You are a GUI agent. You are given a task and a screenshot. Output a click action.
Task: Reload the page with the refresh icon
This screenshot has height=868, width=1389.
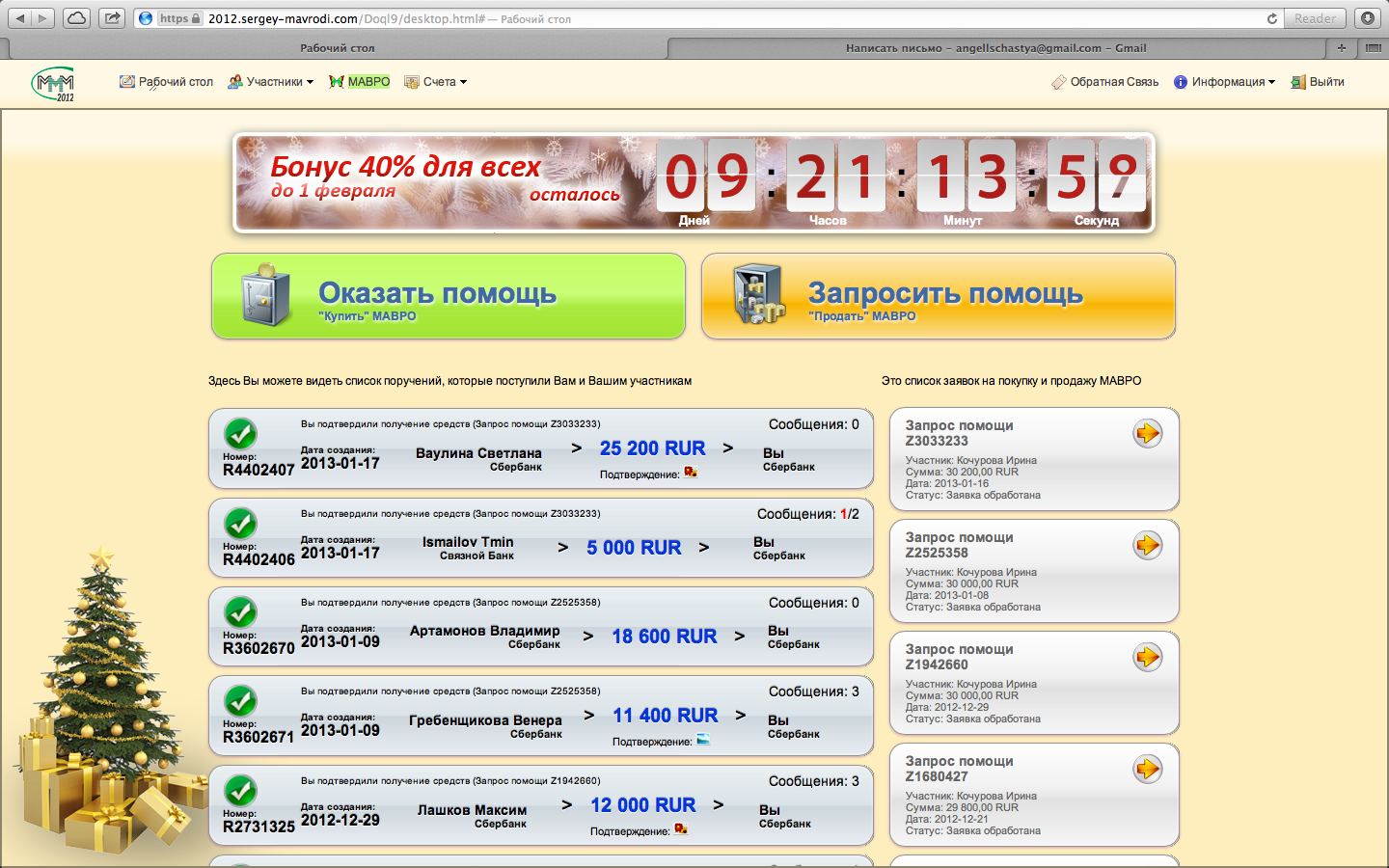[x=1272, y=18]
